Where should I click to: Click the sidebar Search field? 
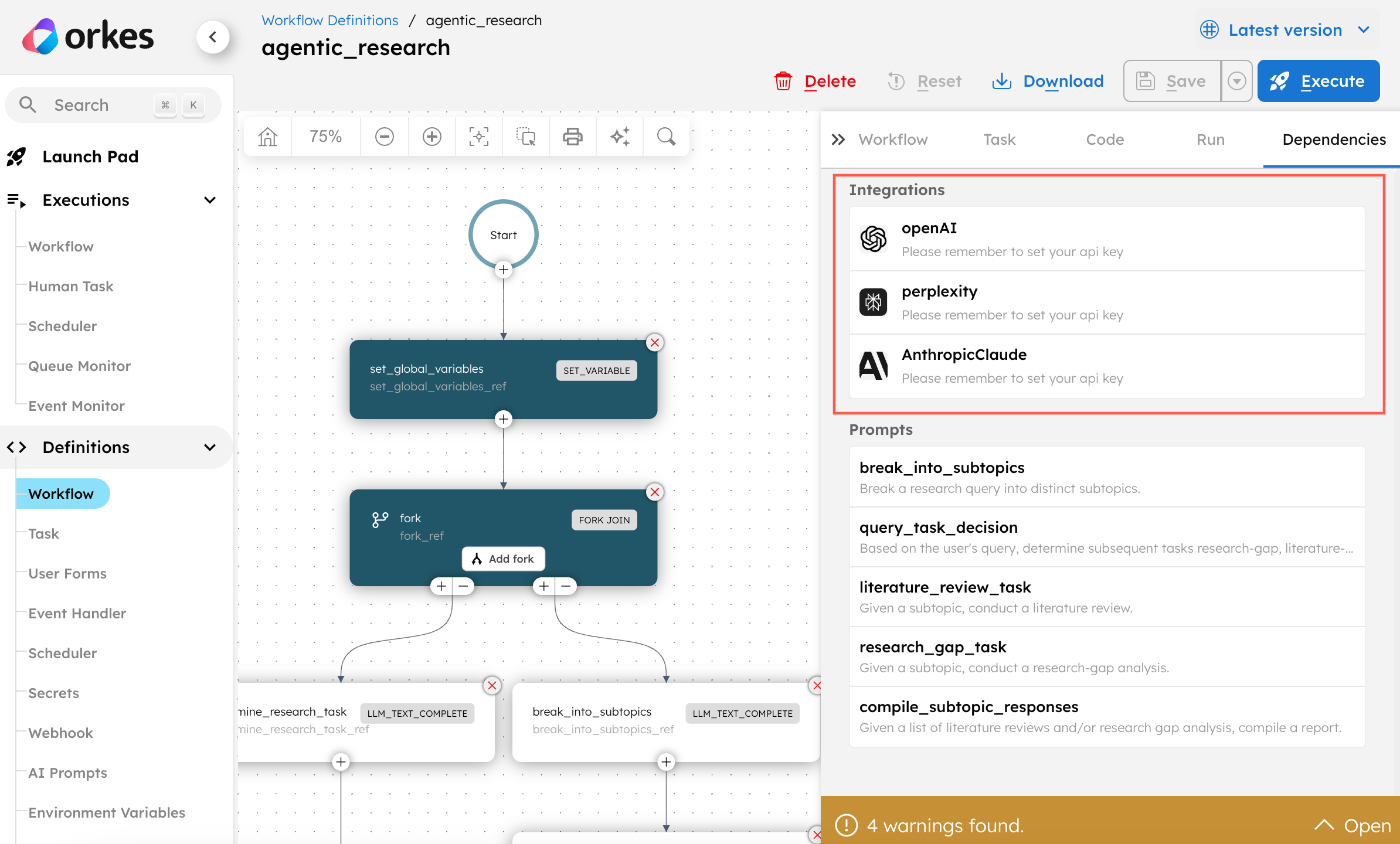(113, 105)
